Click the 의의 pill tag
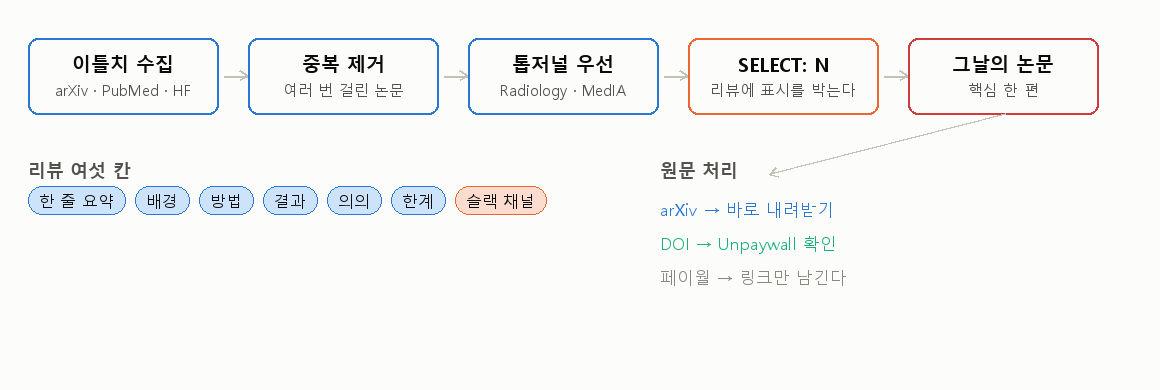 pyautogui.click(x=354, y=201)
